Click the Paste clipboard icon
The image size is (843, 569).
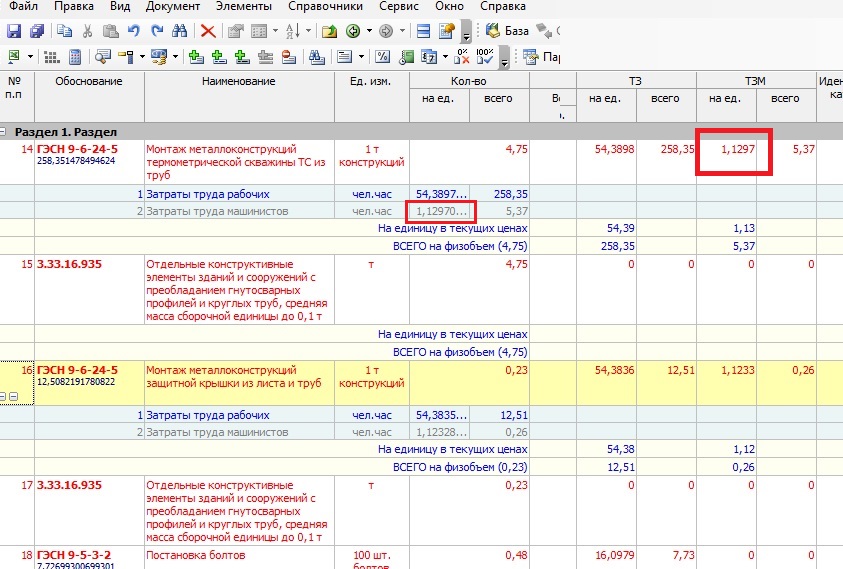point(111,31)
